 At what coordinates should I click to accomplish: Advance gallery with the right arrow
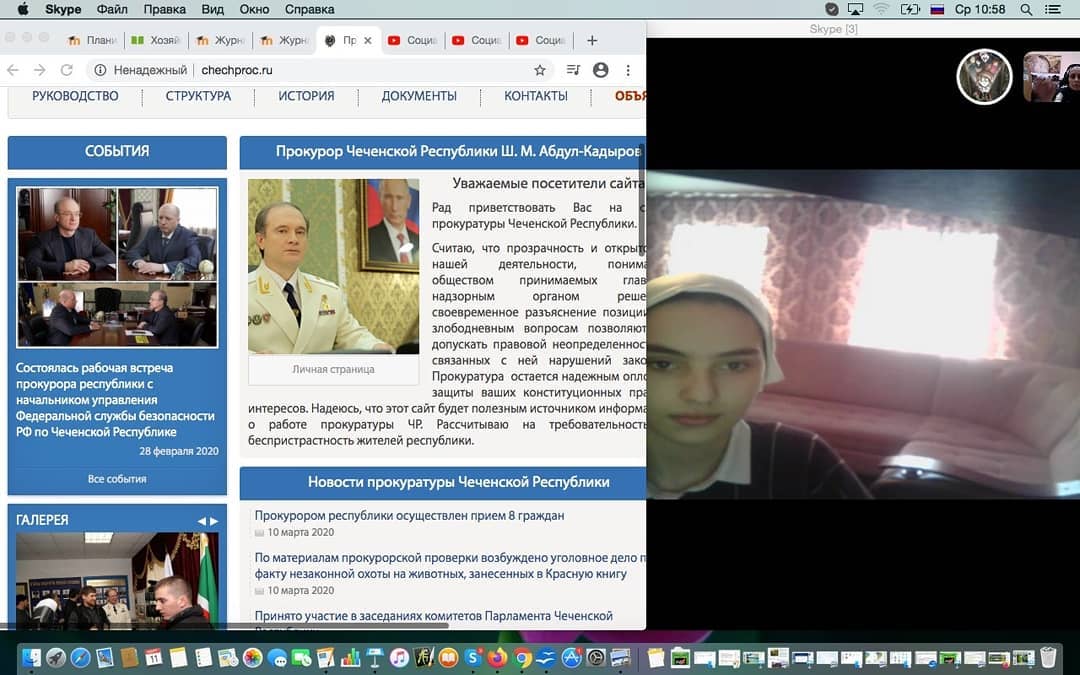pyautogui.click(x=214, y=521)
